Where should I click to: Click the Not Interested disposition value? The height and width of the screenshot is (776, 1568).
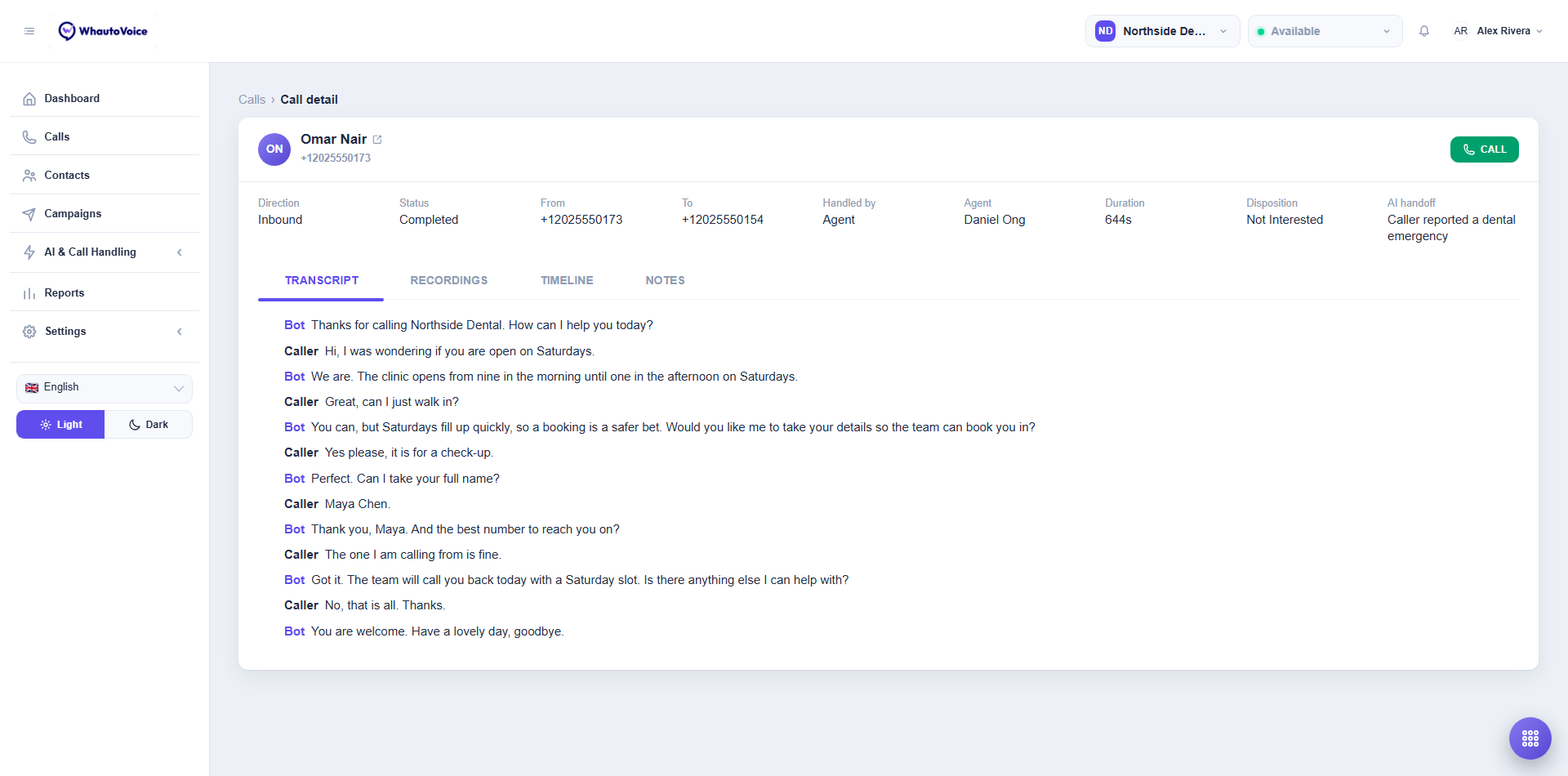[x=1285, y=220]
